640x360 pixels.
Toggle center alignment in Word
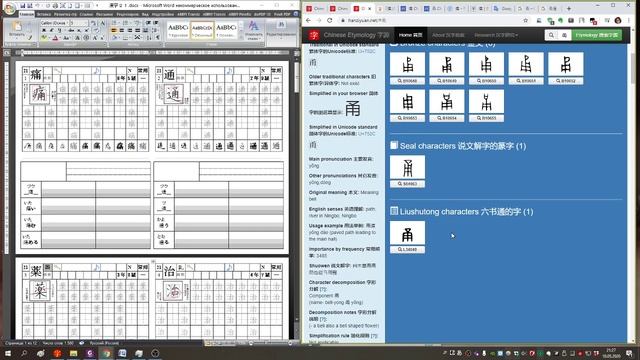click(x=122, y=30)
